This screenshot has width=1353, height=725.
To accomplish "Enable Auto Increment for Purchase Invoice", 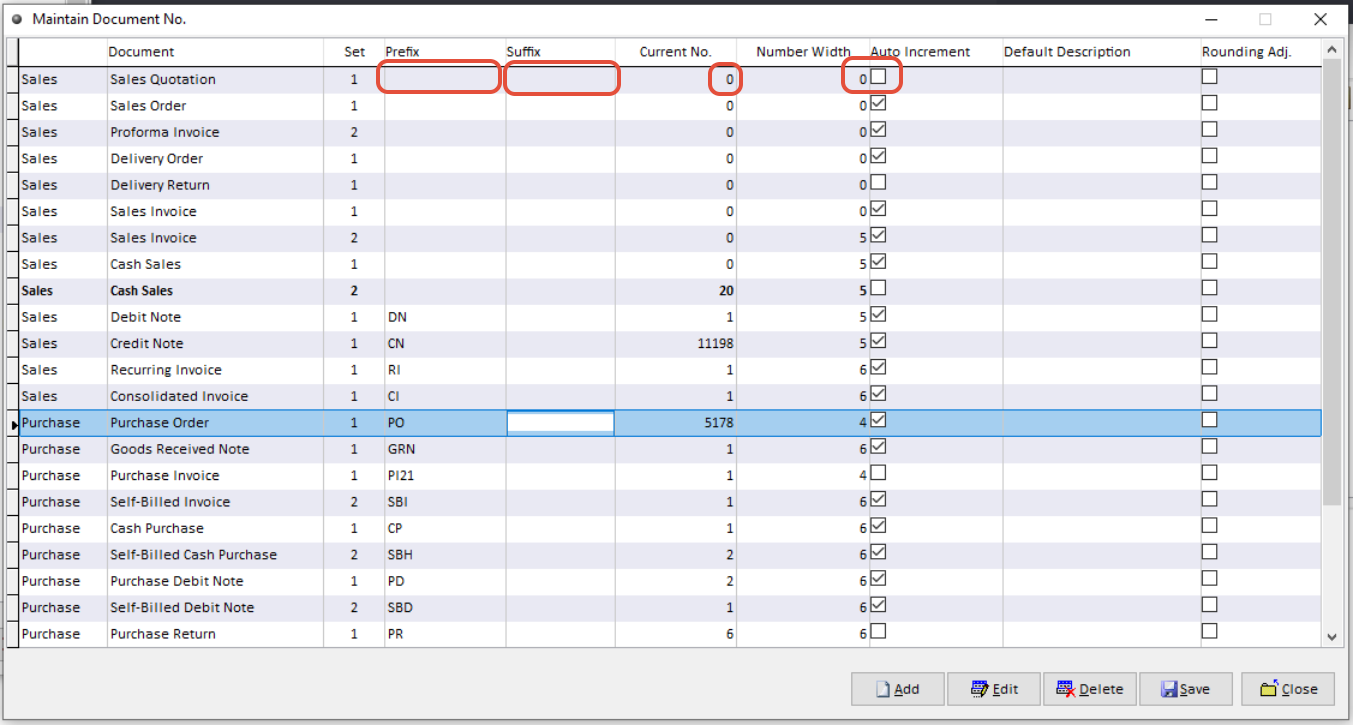I will (878, 473).
